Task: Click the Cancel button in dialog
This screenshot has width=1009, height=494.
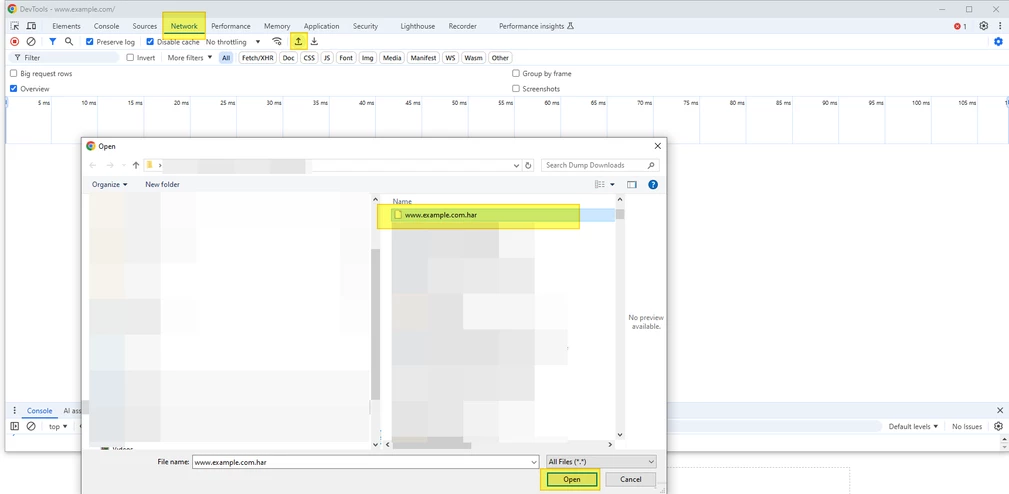Action: coord(631,479)
